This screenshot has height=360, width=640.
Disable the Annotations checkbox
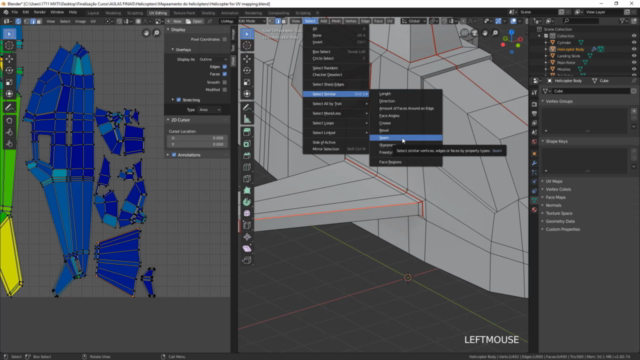tap(174, 155)
